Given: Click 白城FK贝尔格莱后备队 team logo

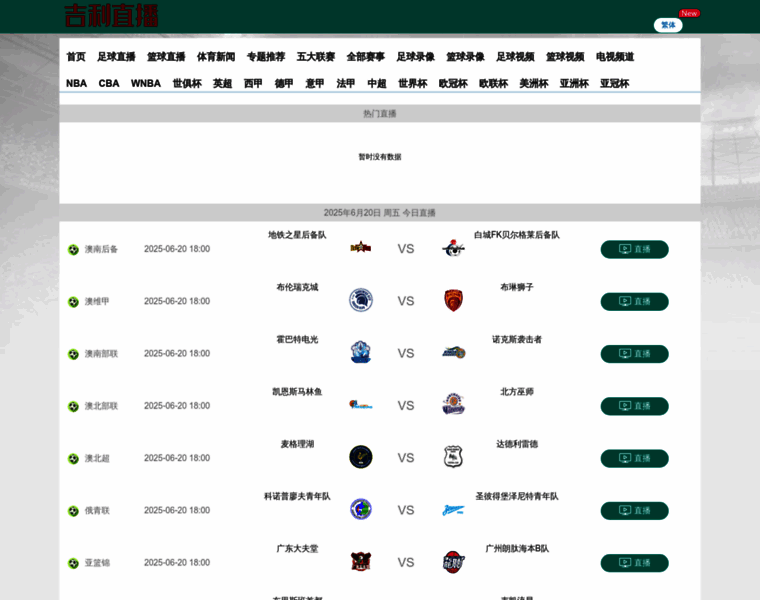Looking at the screenshot, I should (x=453, y=248).
